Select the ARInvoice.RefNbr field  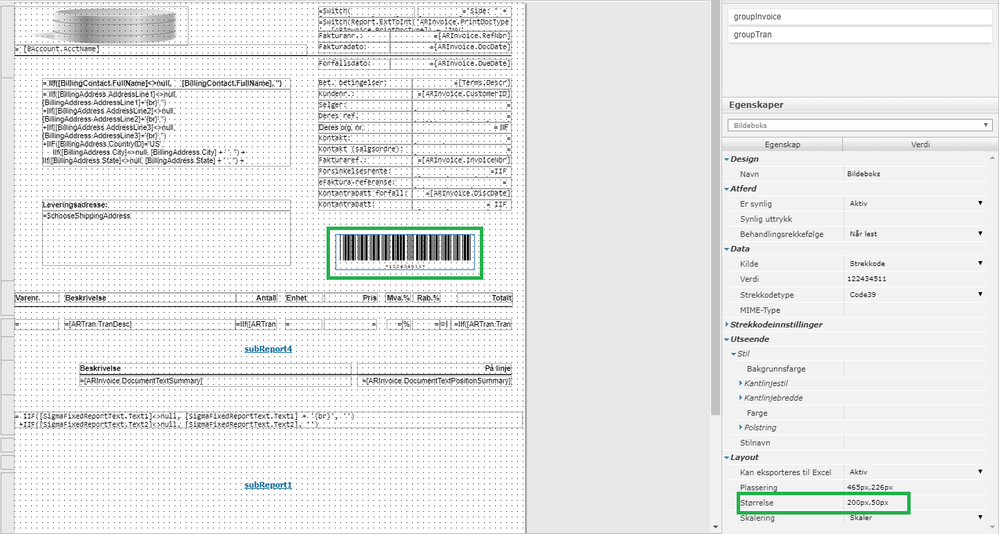pyautogui.click(x=450, y=36)
